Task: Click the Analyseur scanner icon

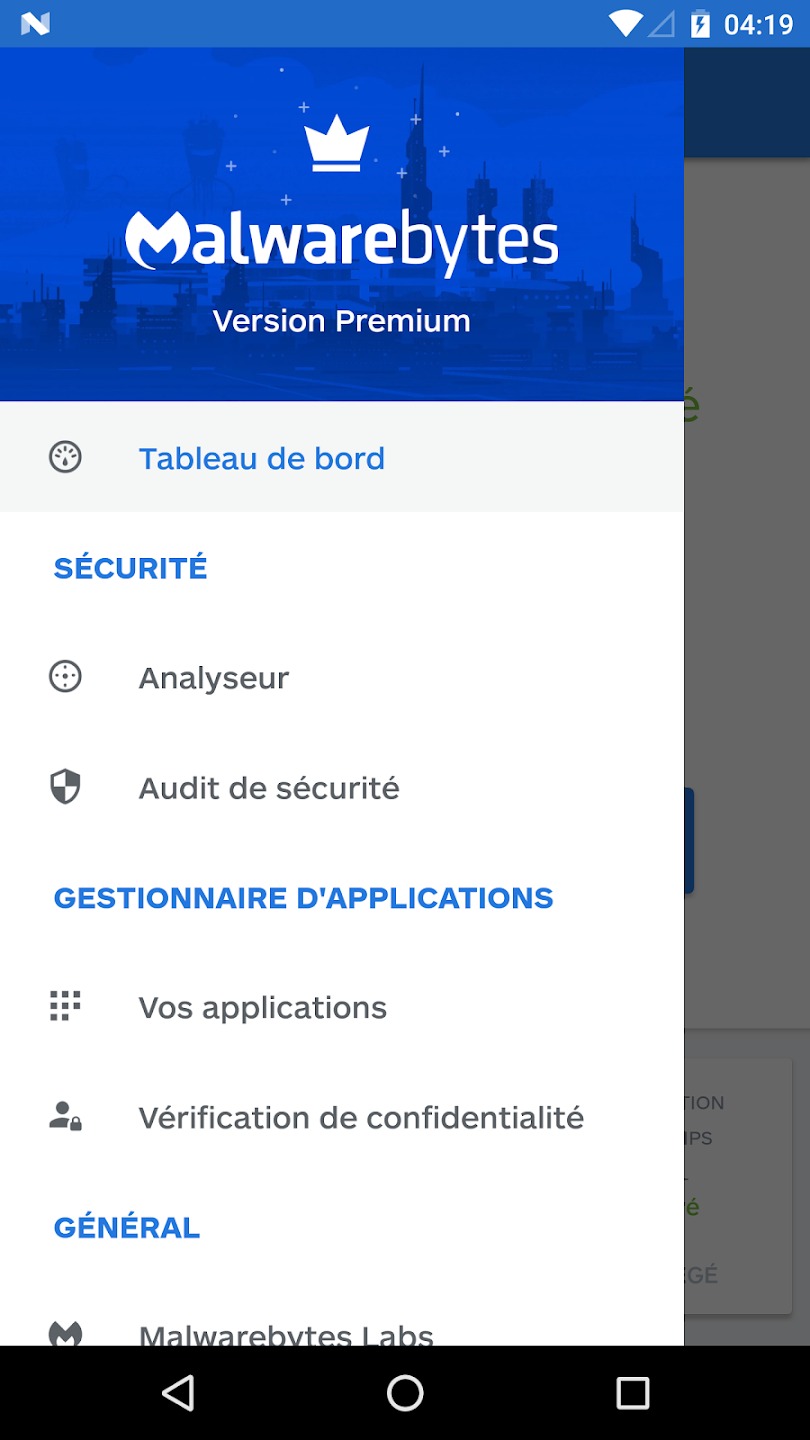Action: point(65,677)
